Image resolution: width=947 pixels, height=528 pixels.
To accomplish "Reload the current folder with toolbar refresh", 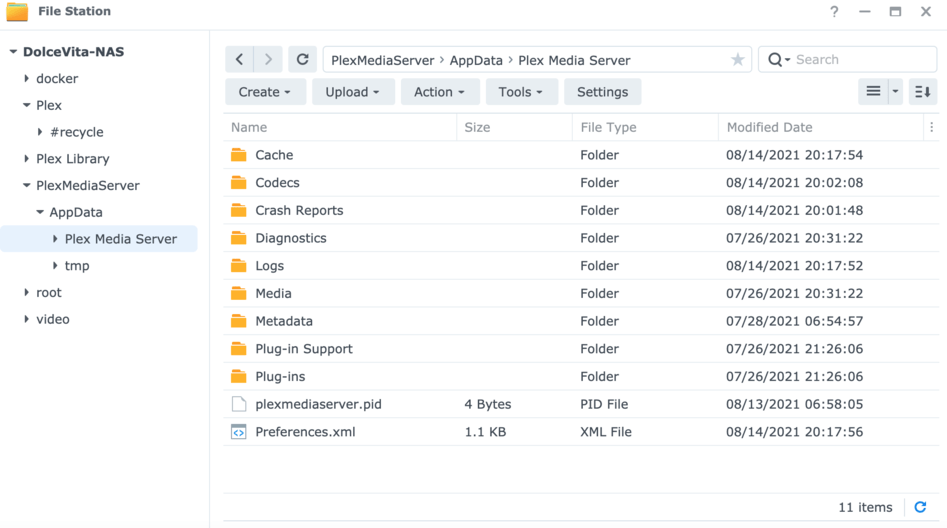I will pyautogui.click(x=303, y=59).
